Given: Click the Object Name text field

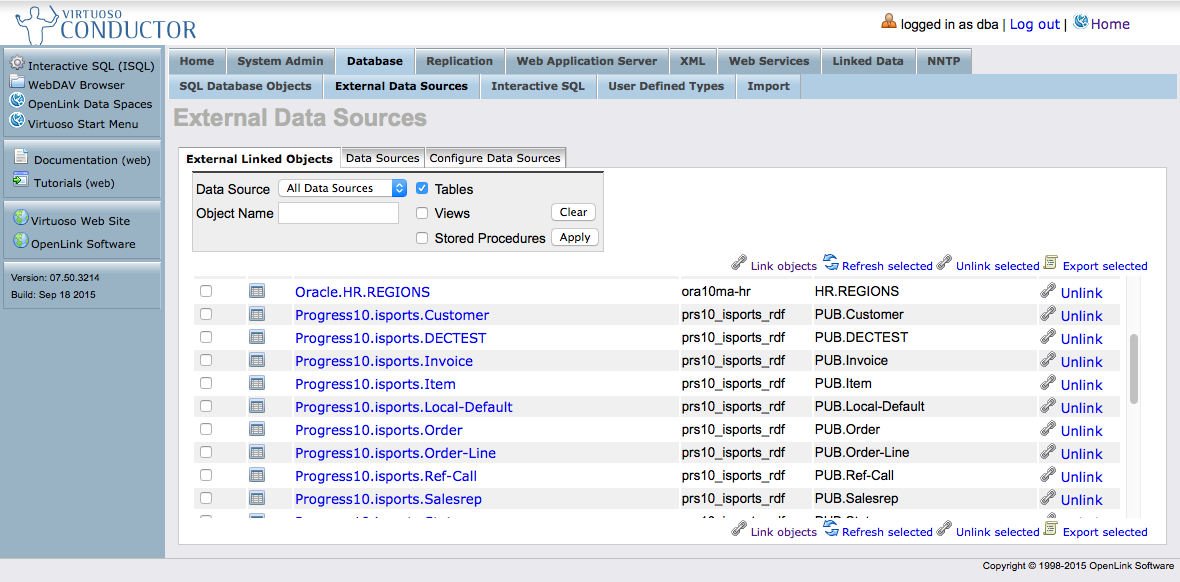Looking at the screenshot, I should [338, 213].
